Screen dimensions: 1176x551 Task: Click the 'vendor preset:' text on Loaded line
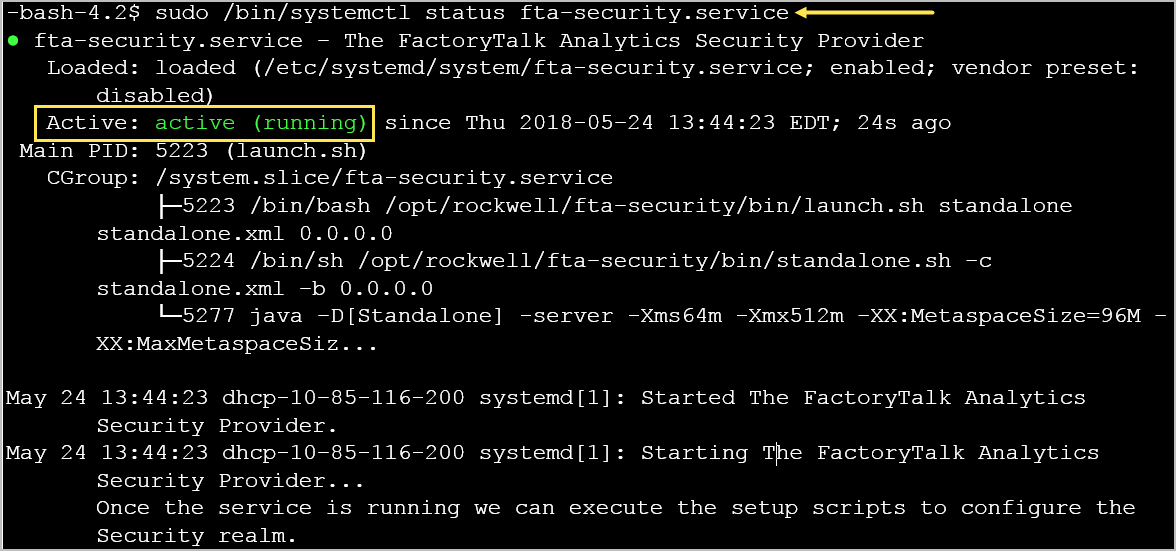pyautogui.click(x=1045, y=68)
